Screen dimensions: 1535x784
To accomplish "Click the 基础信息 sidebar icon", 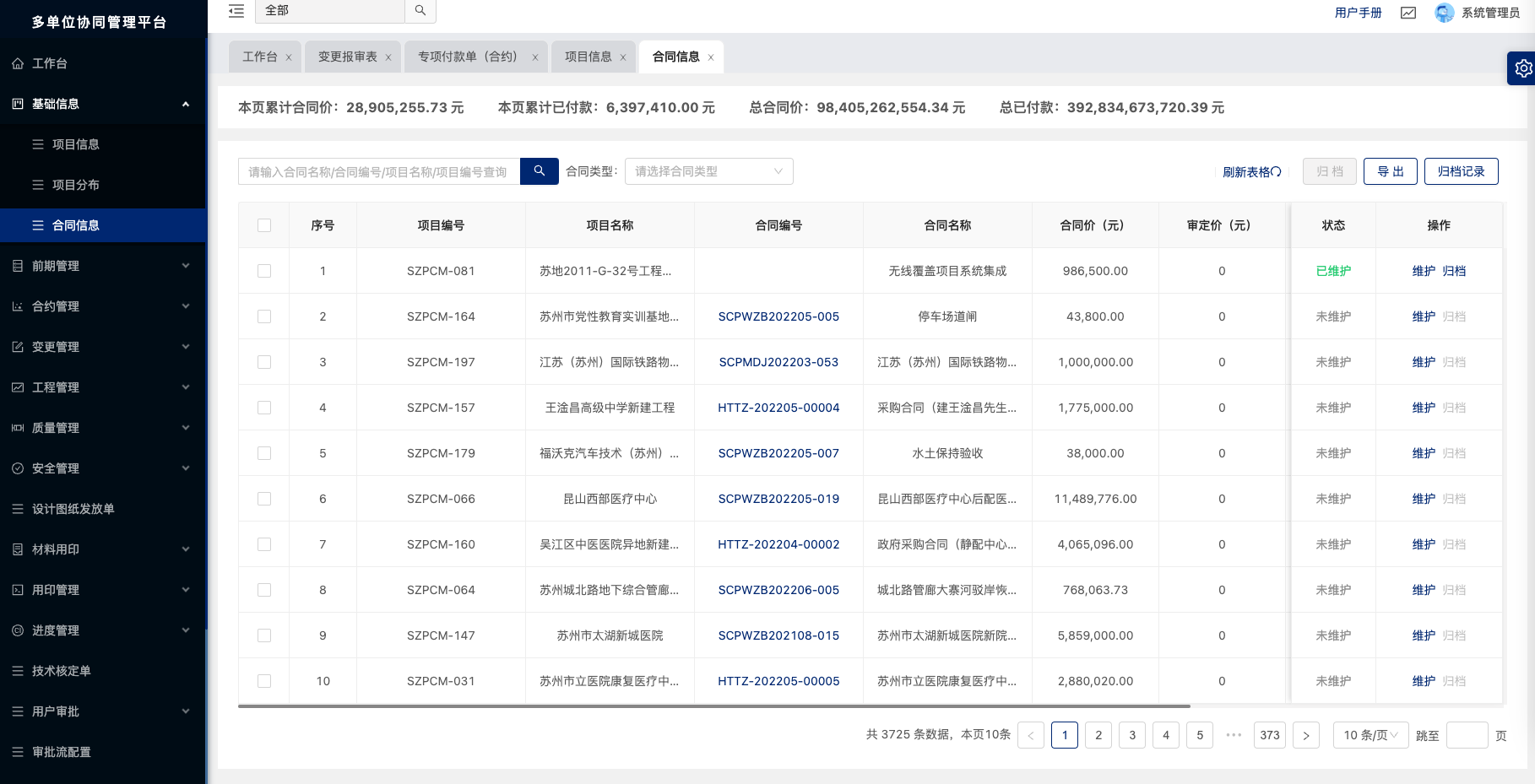I will [x=18, y=104].
